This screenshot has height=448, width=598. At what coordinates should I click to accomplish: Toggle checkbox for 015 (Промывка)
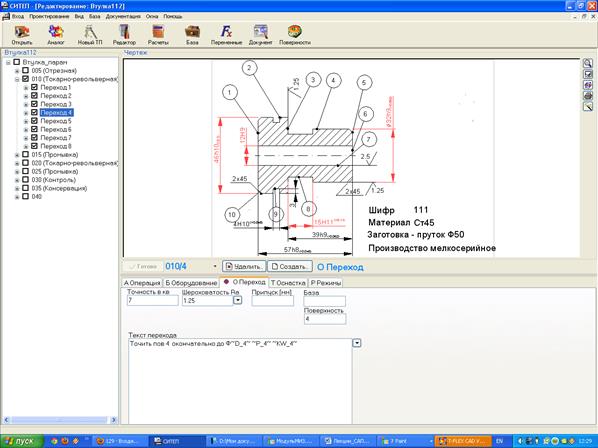click(25, 154)
